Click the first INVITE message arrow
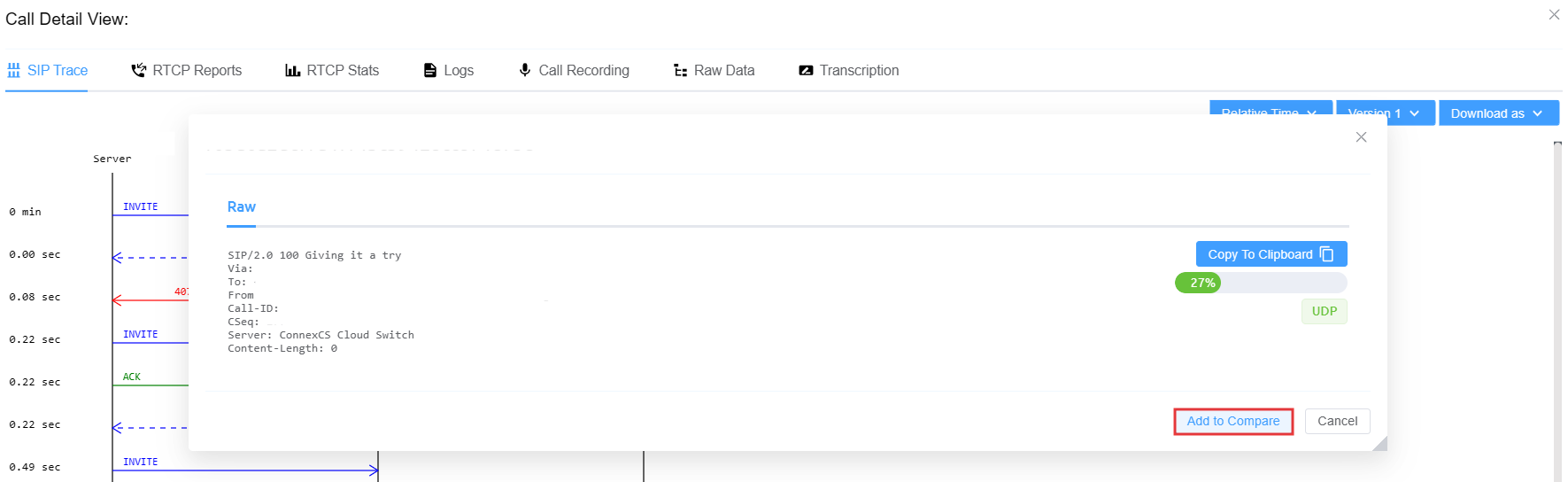The height and width of the screenshot is (482, 1568). [x=151, y=214]
